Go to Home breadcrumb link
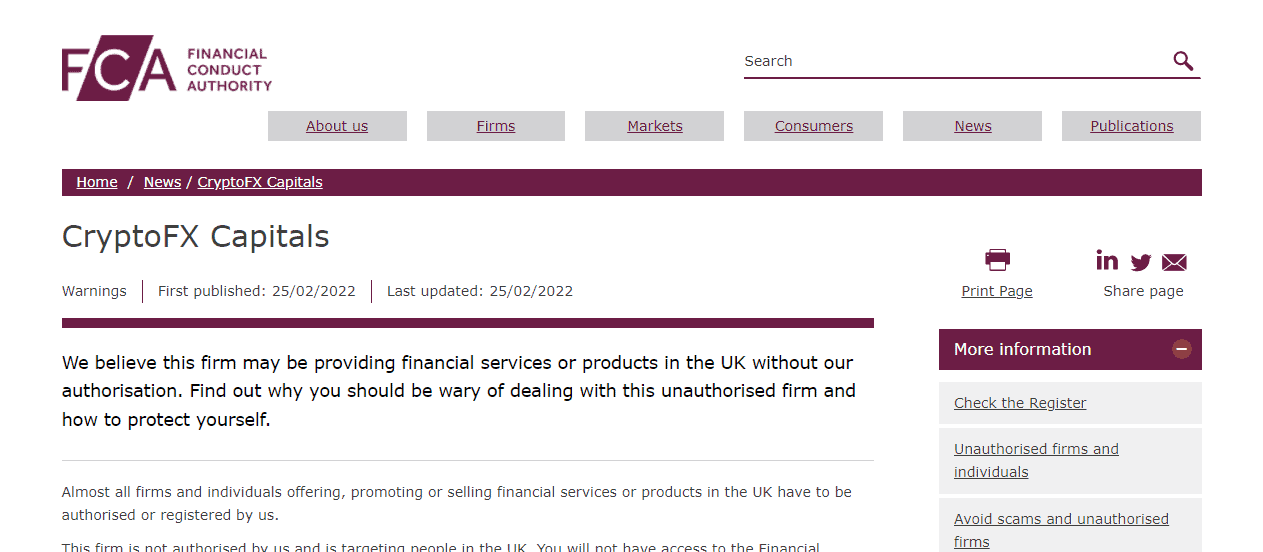The image size is (1263, 552). 97,182
